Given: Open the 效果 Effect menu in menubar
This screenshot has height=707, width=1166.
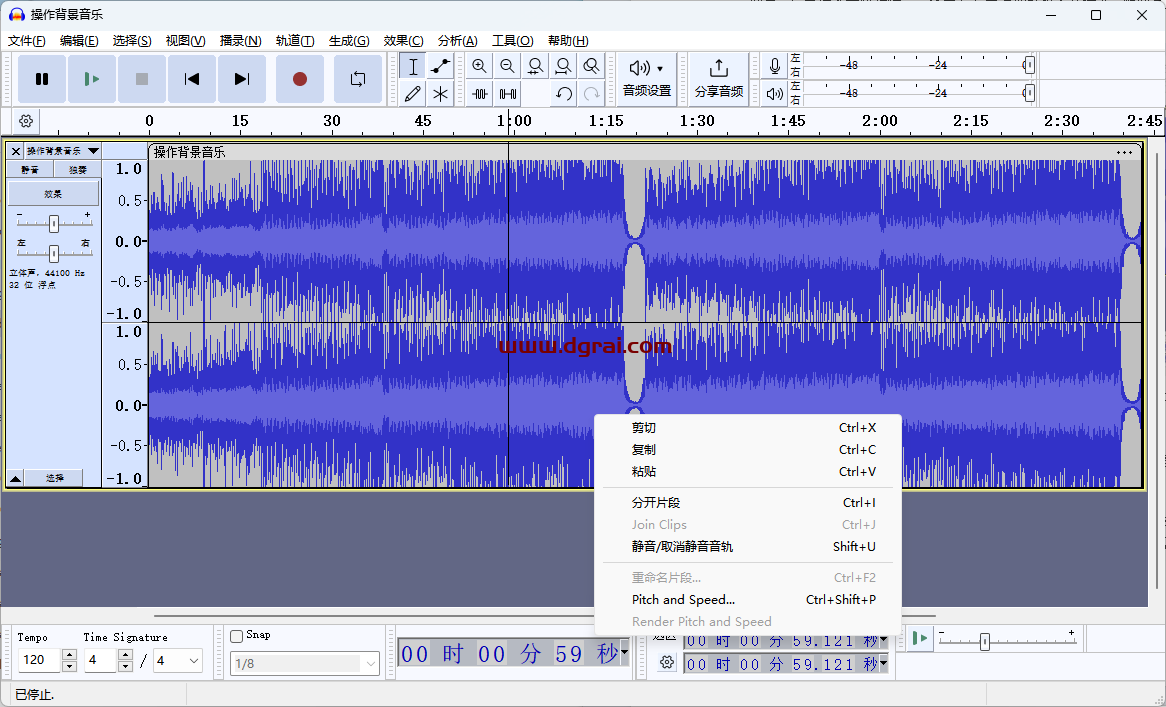Looking at the screenshot, I should tap(403, 41).
